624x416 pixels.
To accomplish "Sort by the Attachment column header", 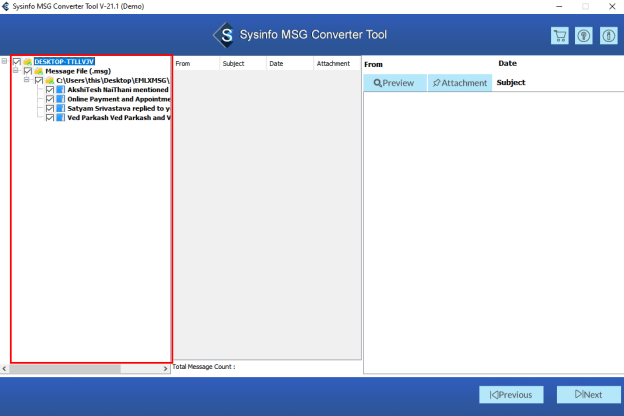I will (337, 64).
